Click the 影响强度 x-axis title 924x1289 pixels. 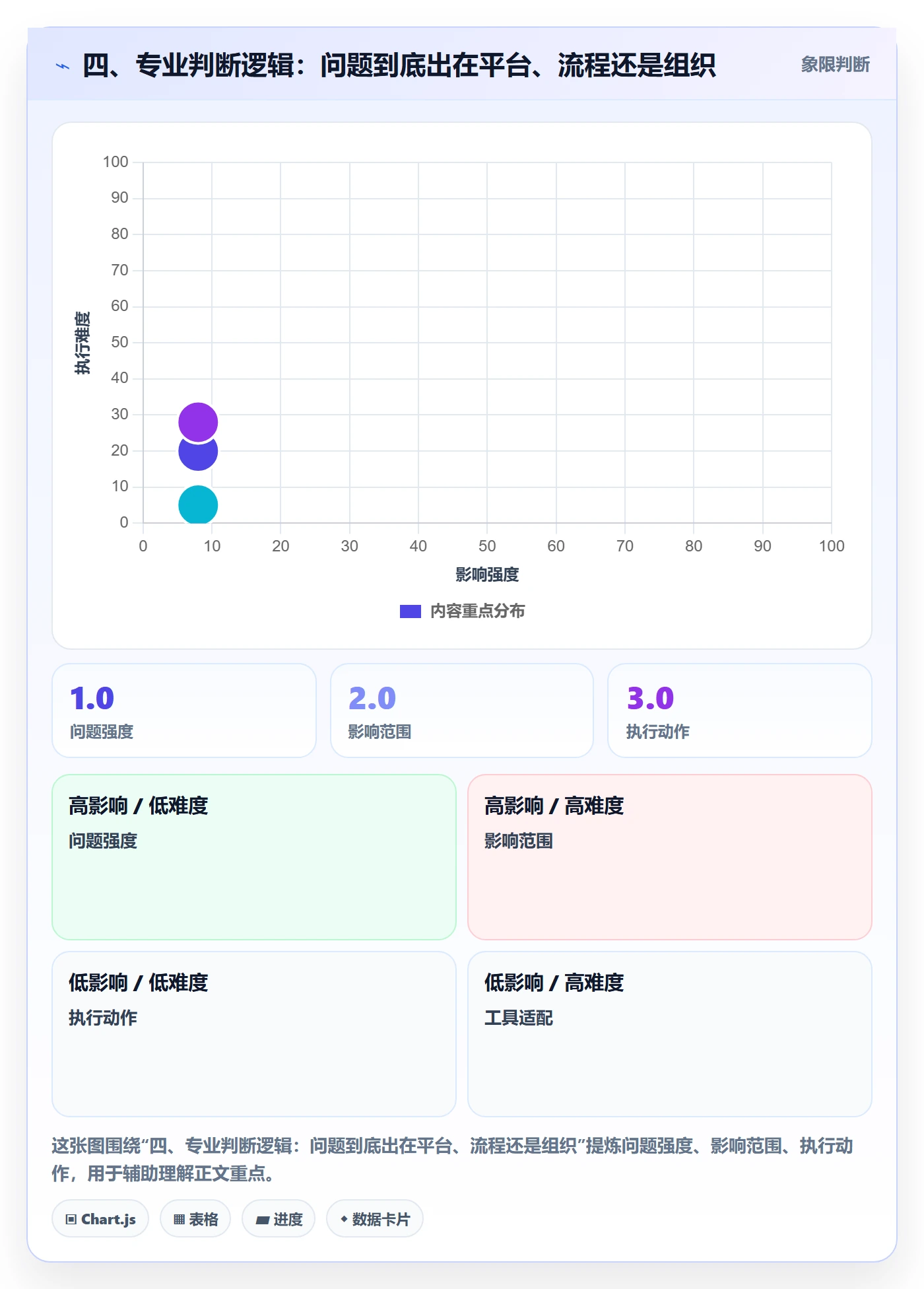click(x=487, y=575)
